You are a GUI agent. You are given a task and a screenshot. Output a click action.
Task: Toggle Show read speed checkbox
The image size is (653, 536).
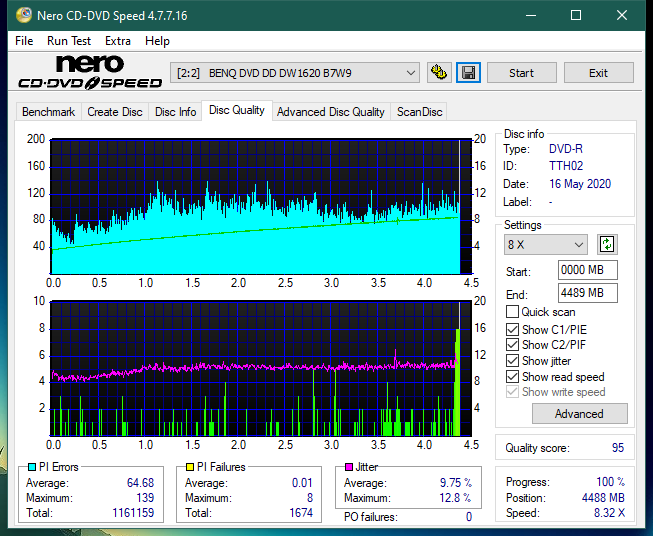tap(512, 376)
